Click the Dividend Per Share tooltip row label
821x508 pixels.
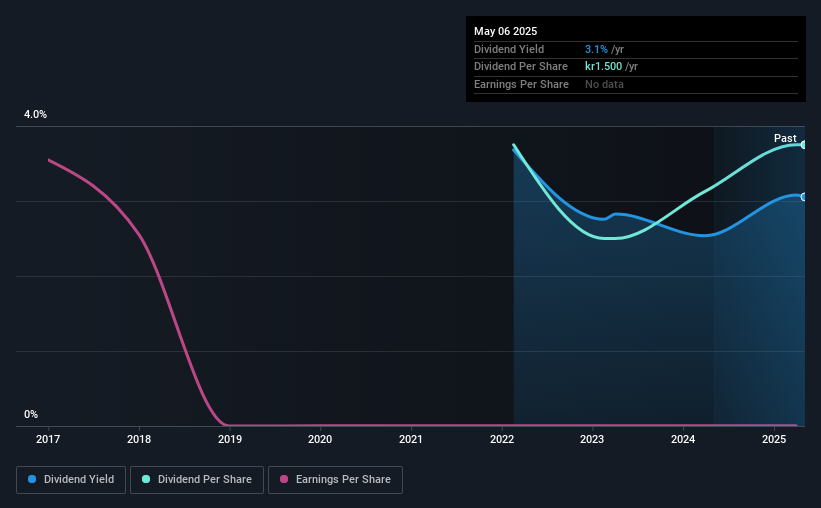[x=520, y=67]
